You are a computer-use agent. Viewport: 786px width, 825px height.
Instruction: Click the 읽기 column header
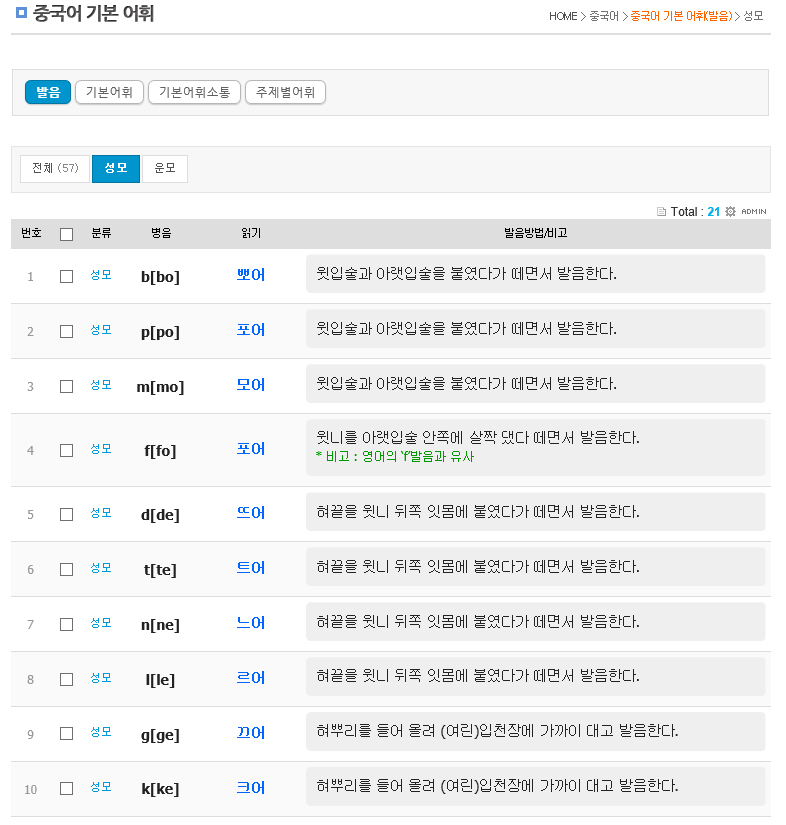pos(251,233)
